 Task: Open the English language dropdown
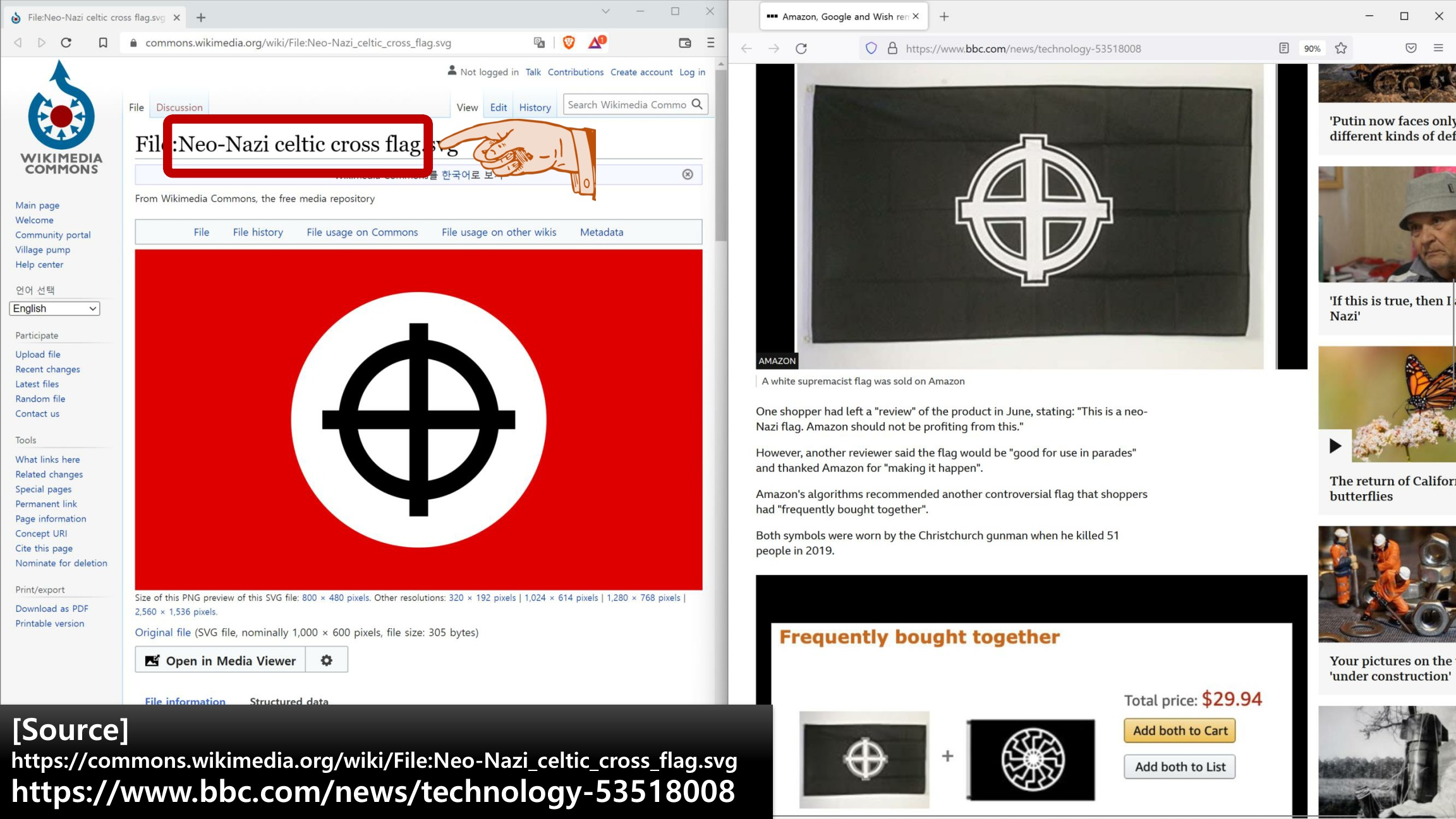54,308
